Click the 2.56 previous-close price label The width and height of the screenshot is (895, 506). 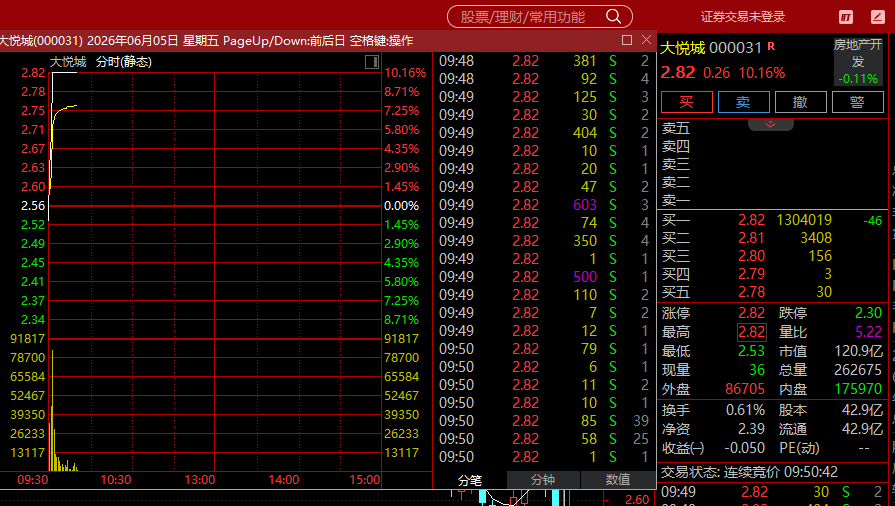[x=33, y=206]
